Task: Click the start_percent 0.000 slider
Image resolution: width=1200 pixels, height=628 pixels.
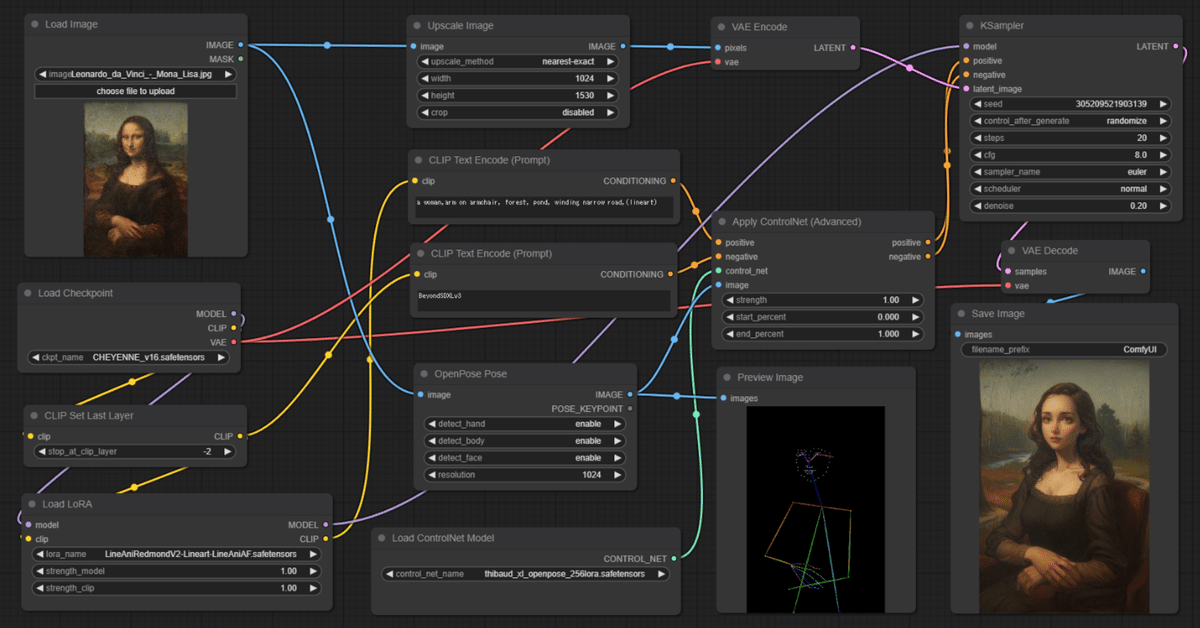Action: 824,317
